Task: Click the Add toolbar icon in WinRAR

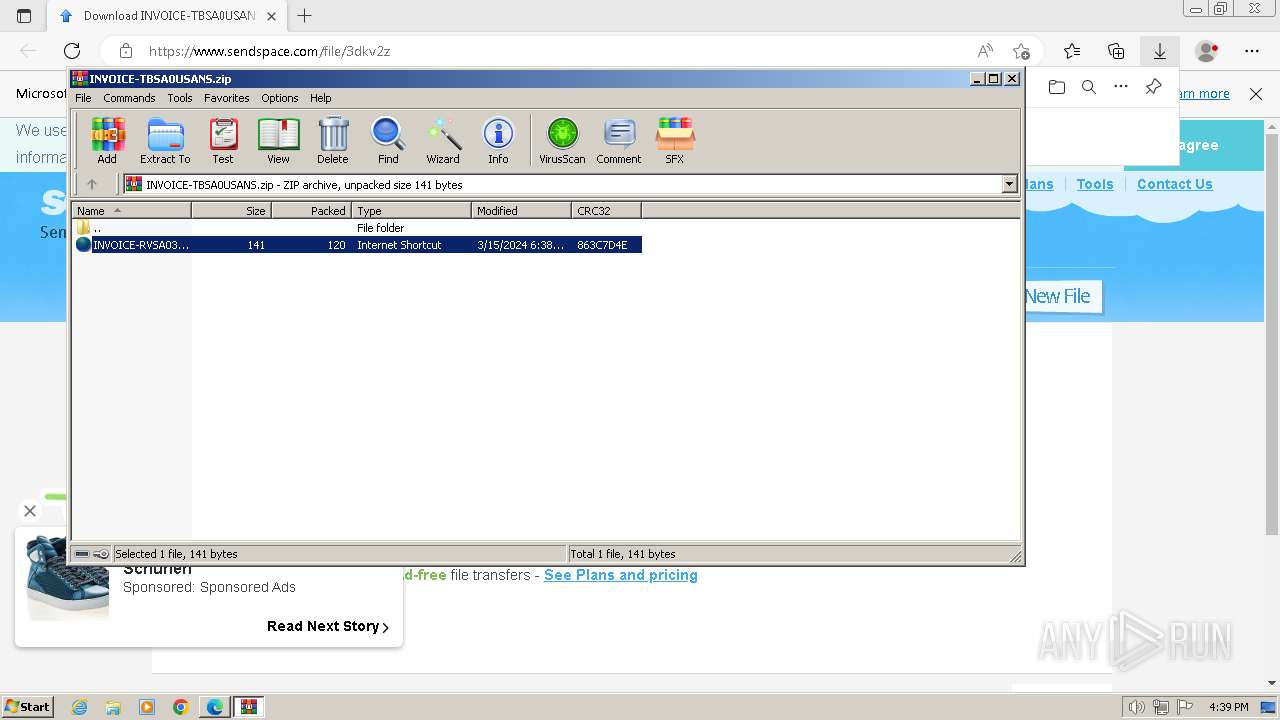Action: point(107,140)
